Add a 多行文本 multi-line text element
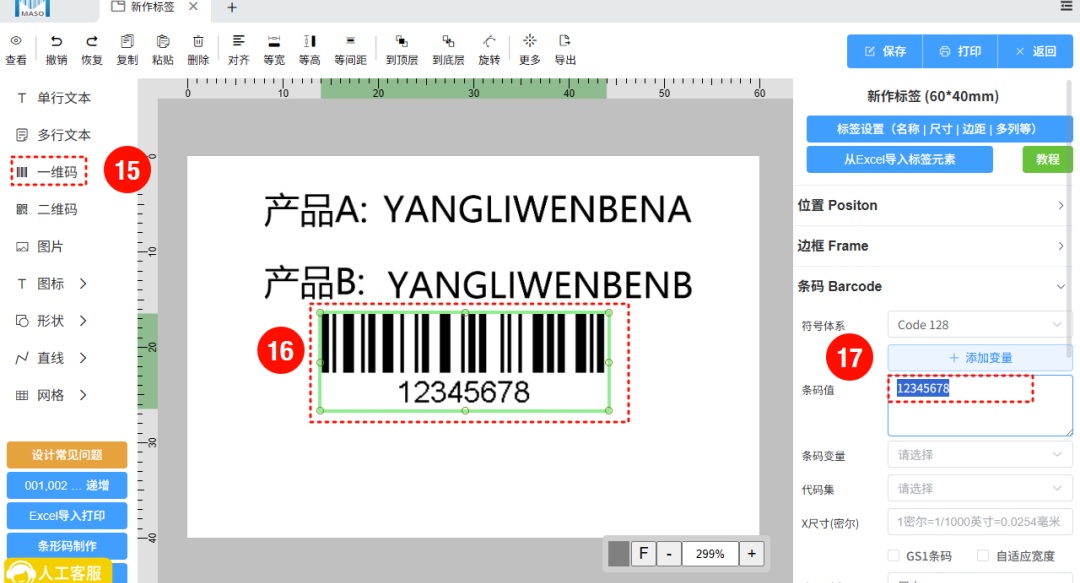The image size is (1080, 583). click(54, 135)
